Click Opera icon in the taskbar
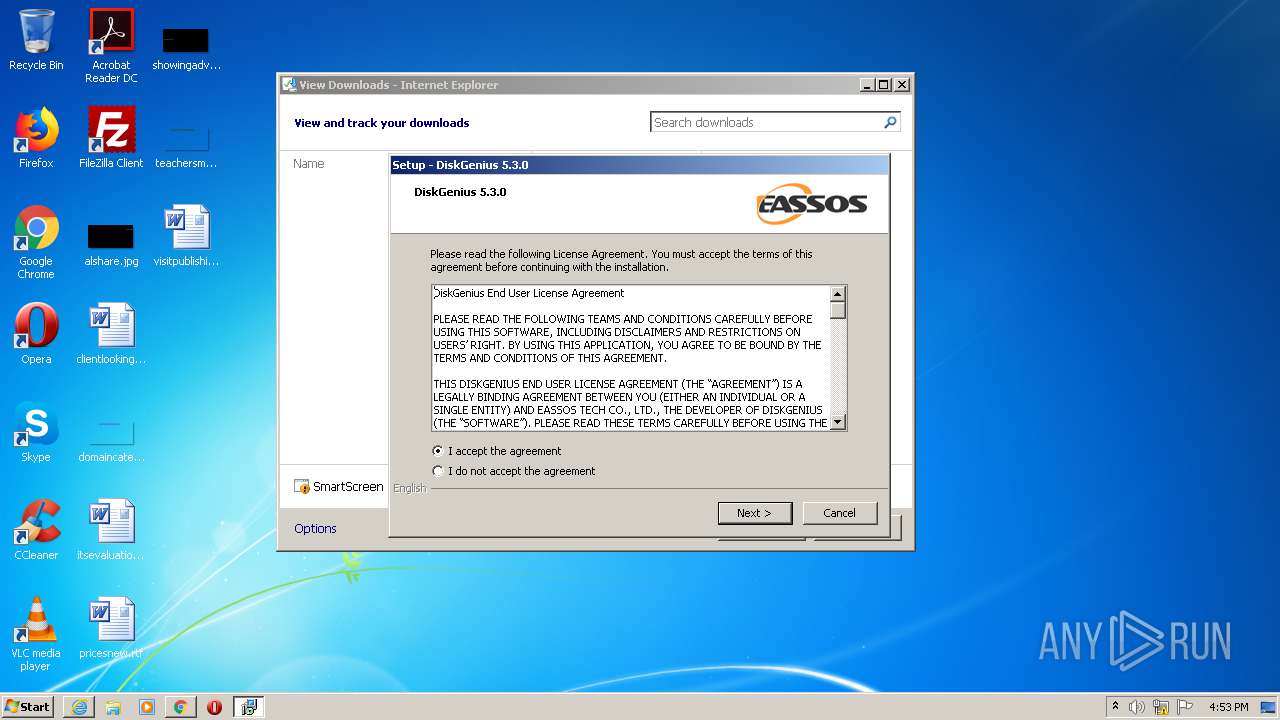Image resolution: width=1280 pixels, height=720 pixels. point(214,707)
